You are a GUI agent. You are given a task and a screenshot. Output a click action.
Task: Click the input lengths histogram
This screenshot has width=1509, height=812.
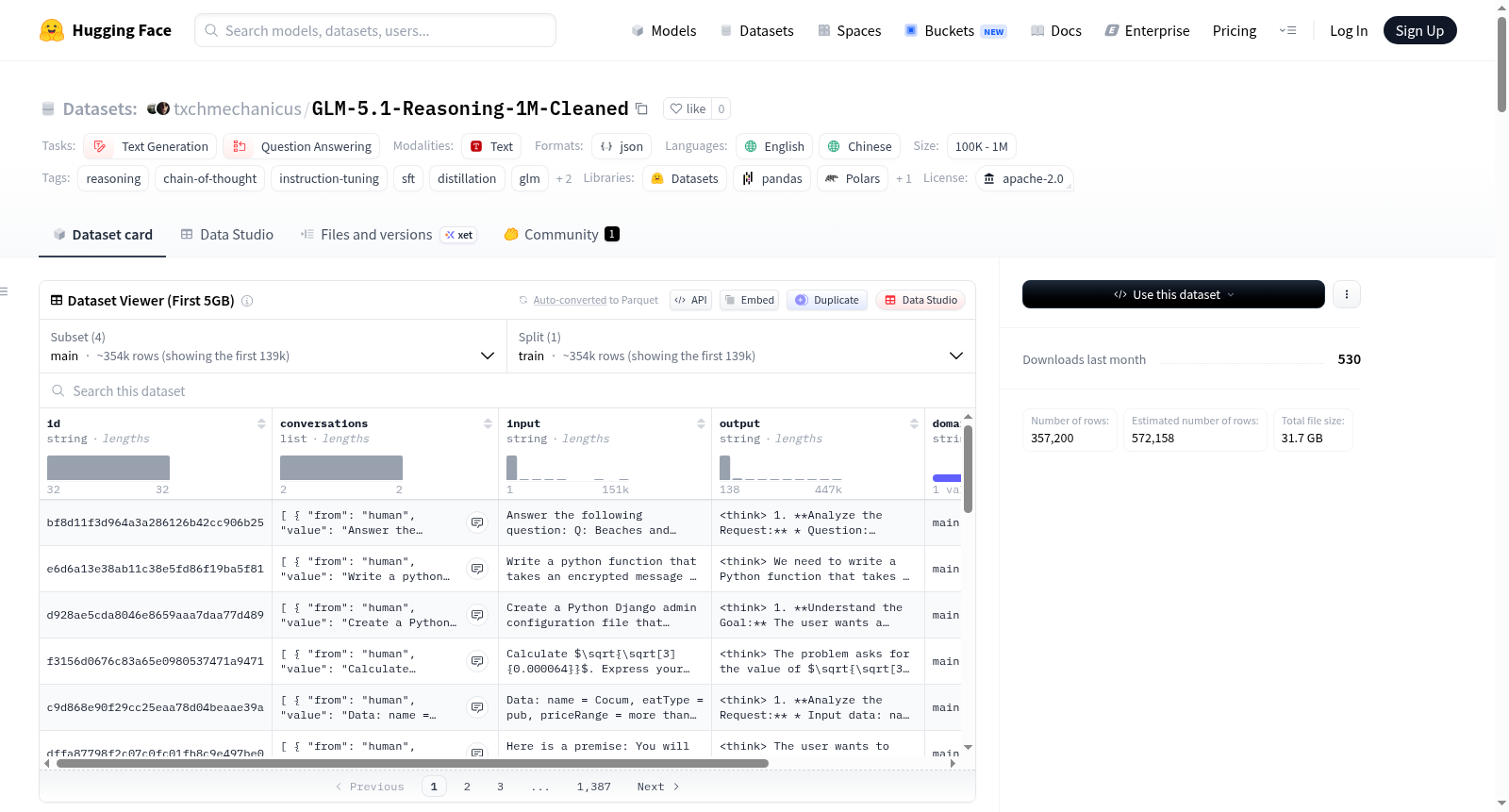point(568,468)
